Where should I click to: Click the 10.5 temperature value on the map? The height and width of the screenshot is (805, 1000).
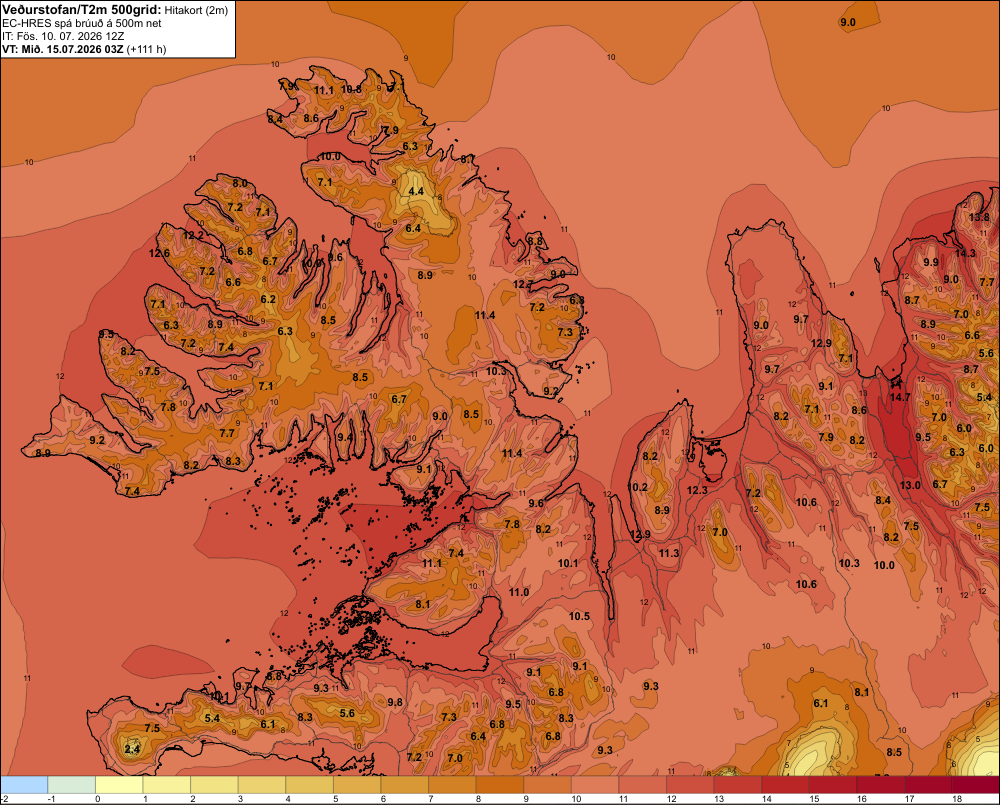click(x=579, y=616)
